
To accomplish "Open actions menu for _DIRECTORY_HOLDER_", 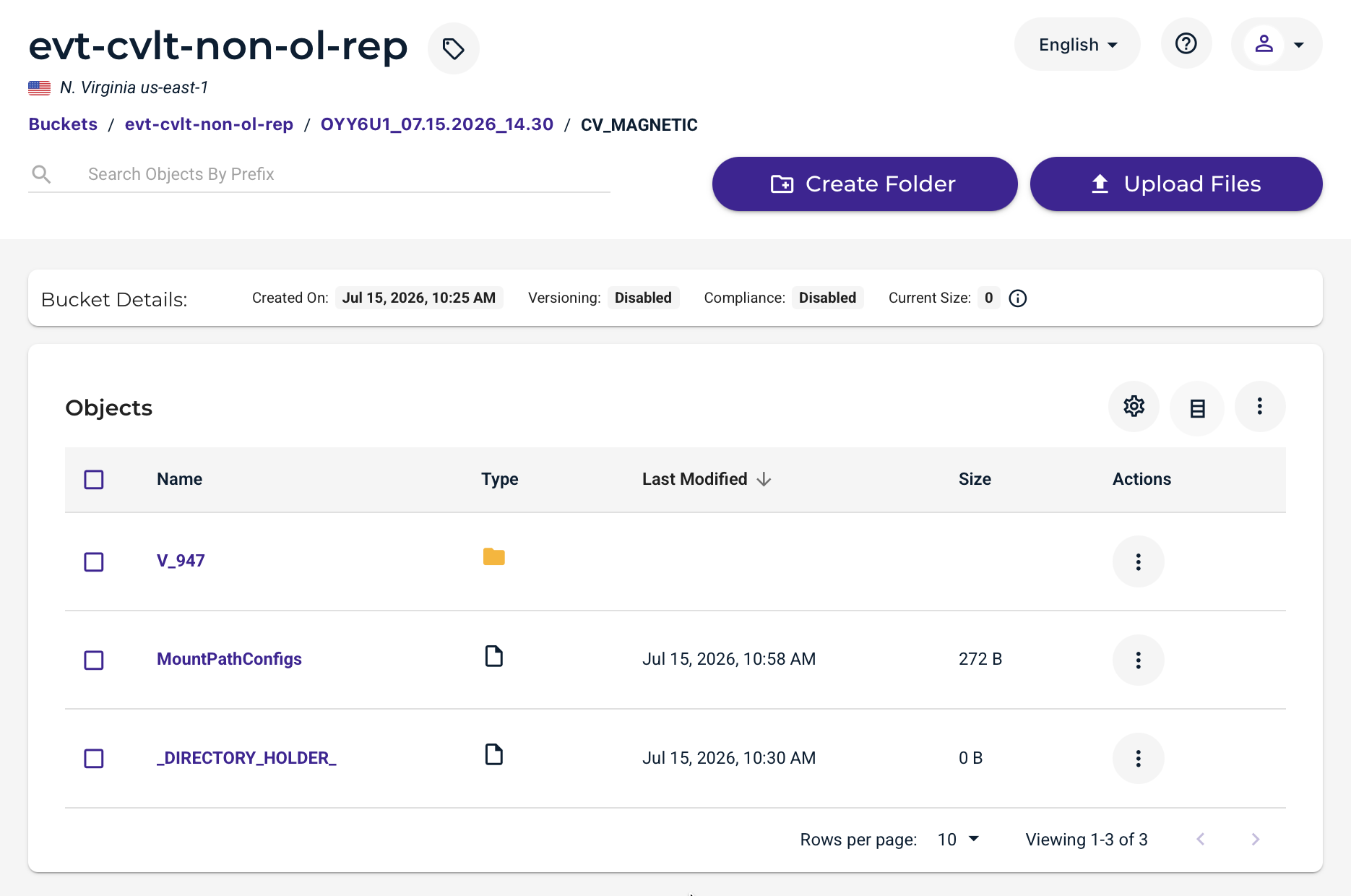I will pos(1138,758).
